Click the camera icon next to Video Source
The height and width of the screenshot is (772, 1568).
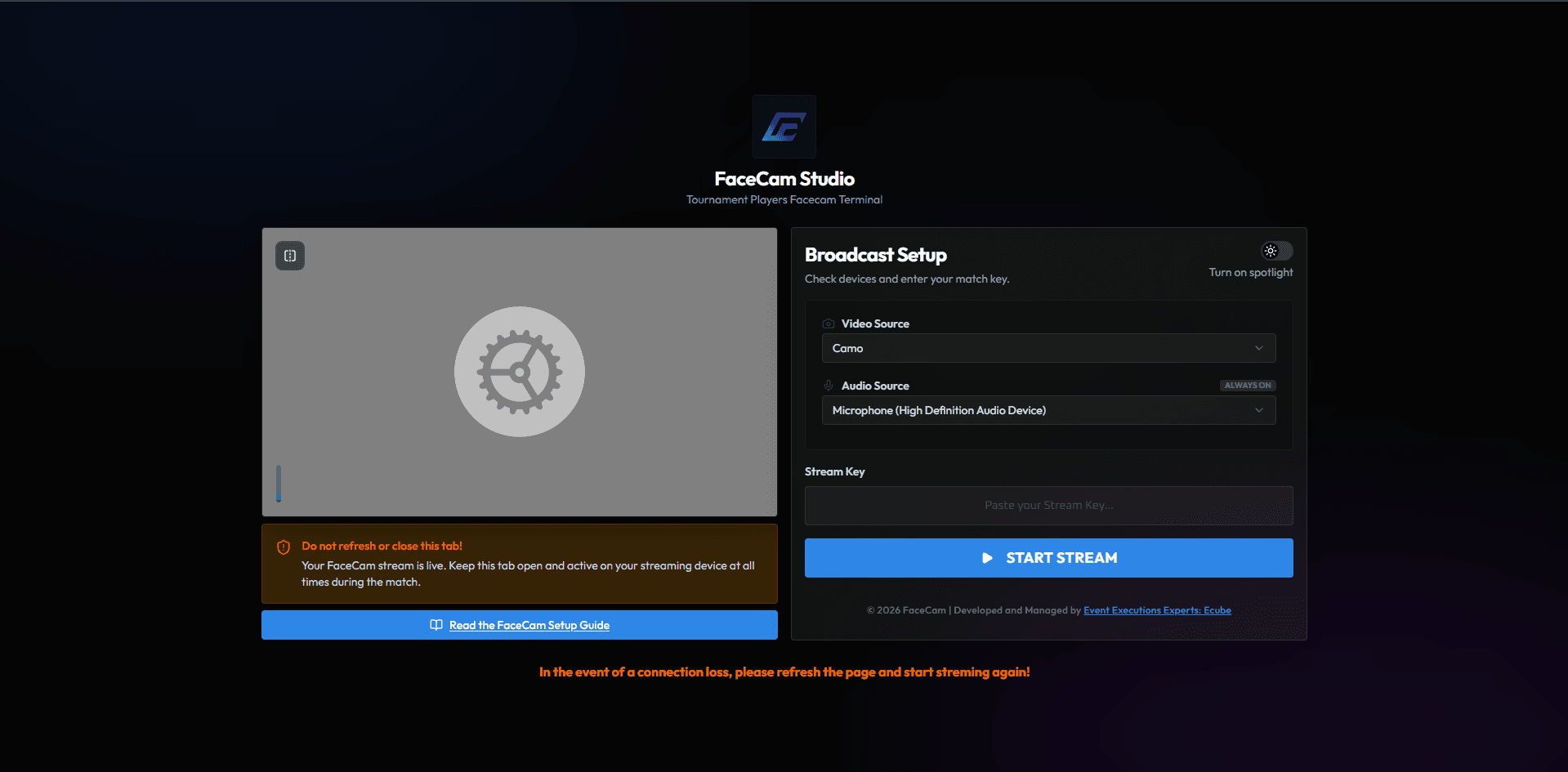[x=829, y=324]
